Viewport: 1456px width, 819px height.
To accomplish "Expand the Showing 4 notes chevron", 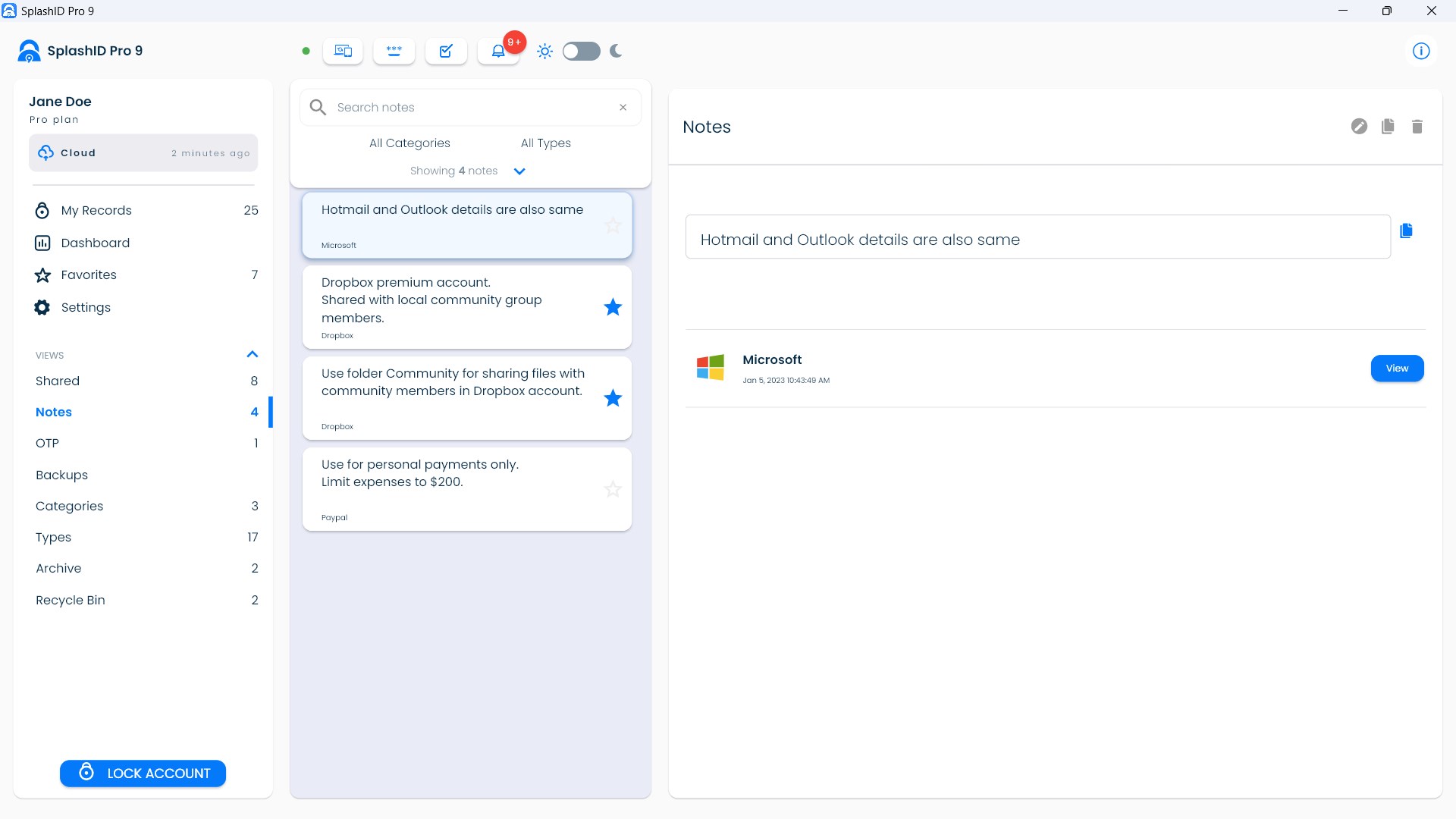I will click(x=519, y=171).
